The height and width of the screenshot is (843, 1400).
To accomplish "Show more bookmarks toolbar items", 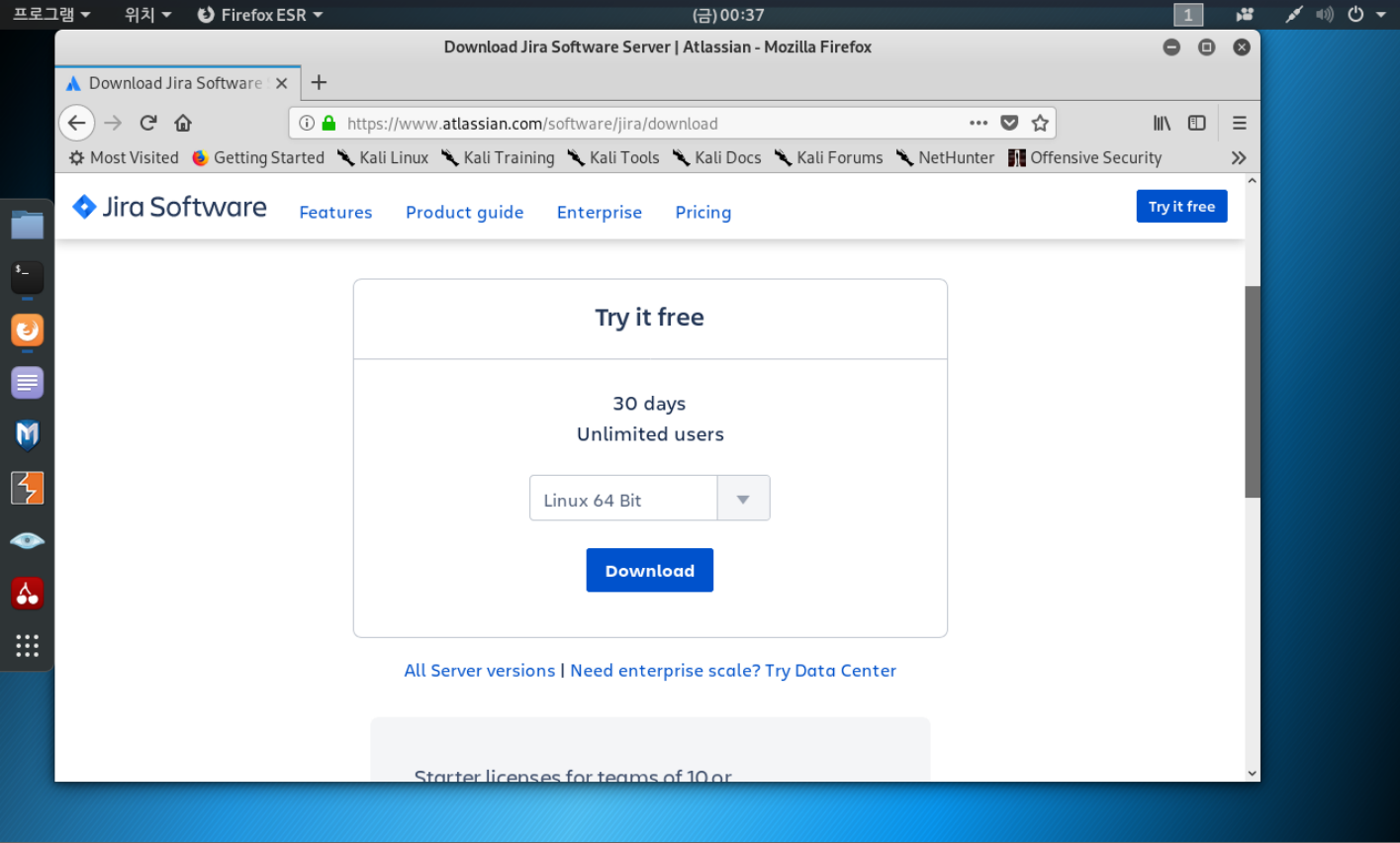I will point(1239,157).
